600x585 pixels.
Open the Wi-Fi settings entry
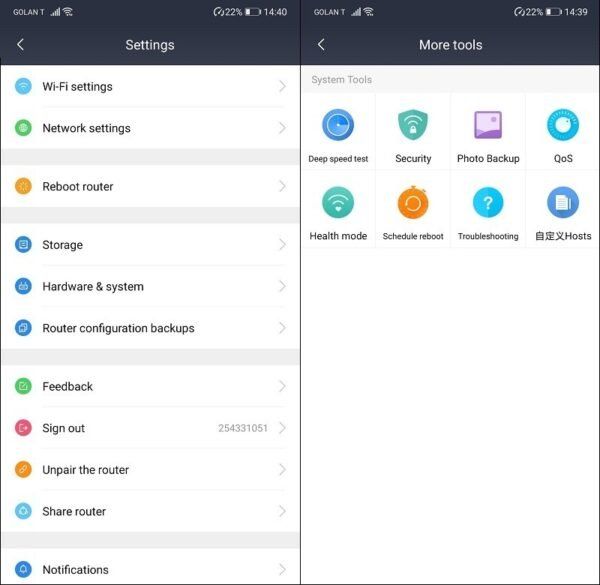pos(150,86)
